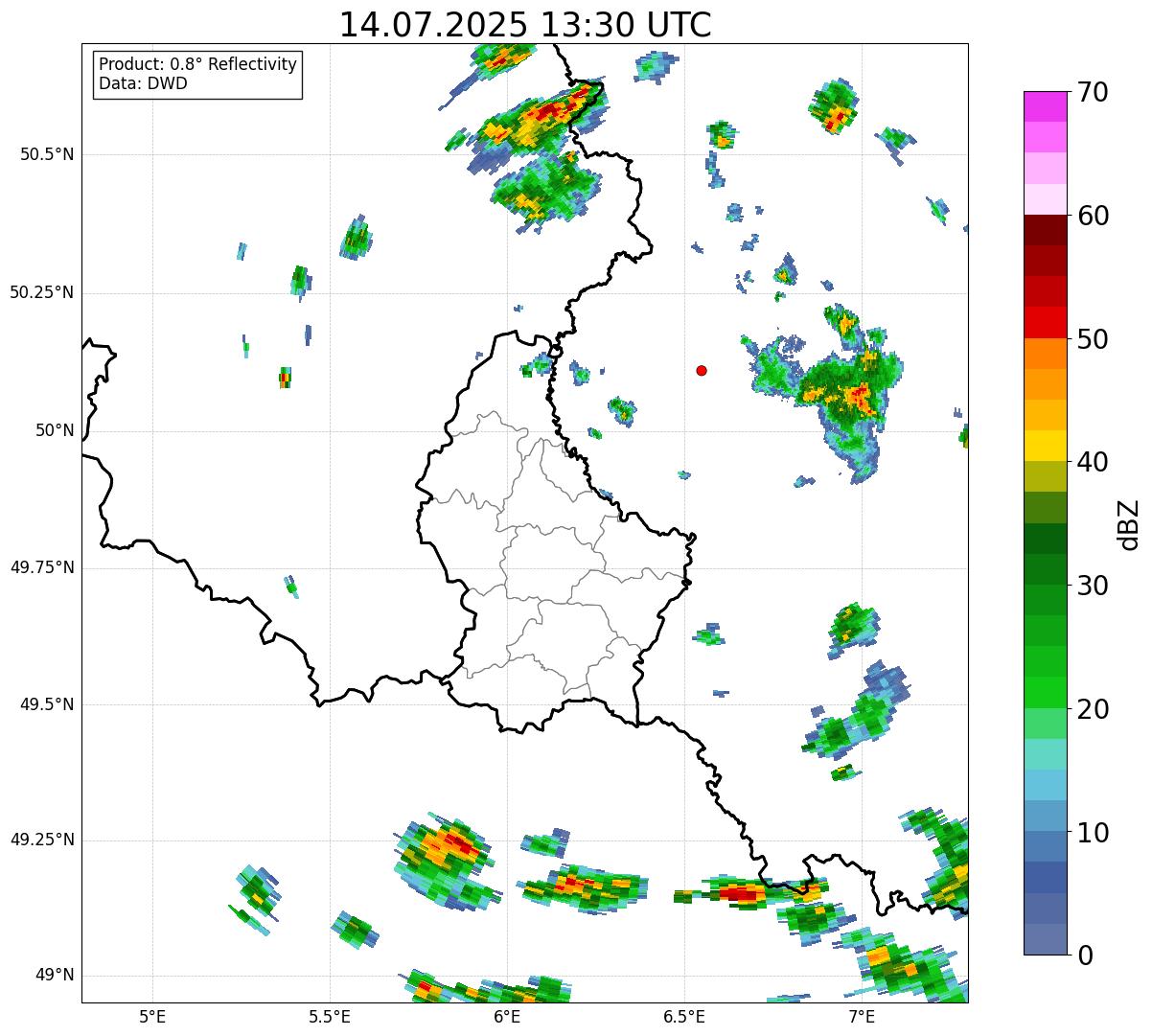Click the 49.75°N latitude label
The image size is (1152, 1036).
coord(42,567)
